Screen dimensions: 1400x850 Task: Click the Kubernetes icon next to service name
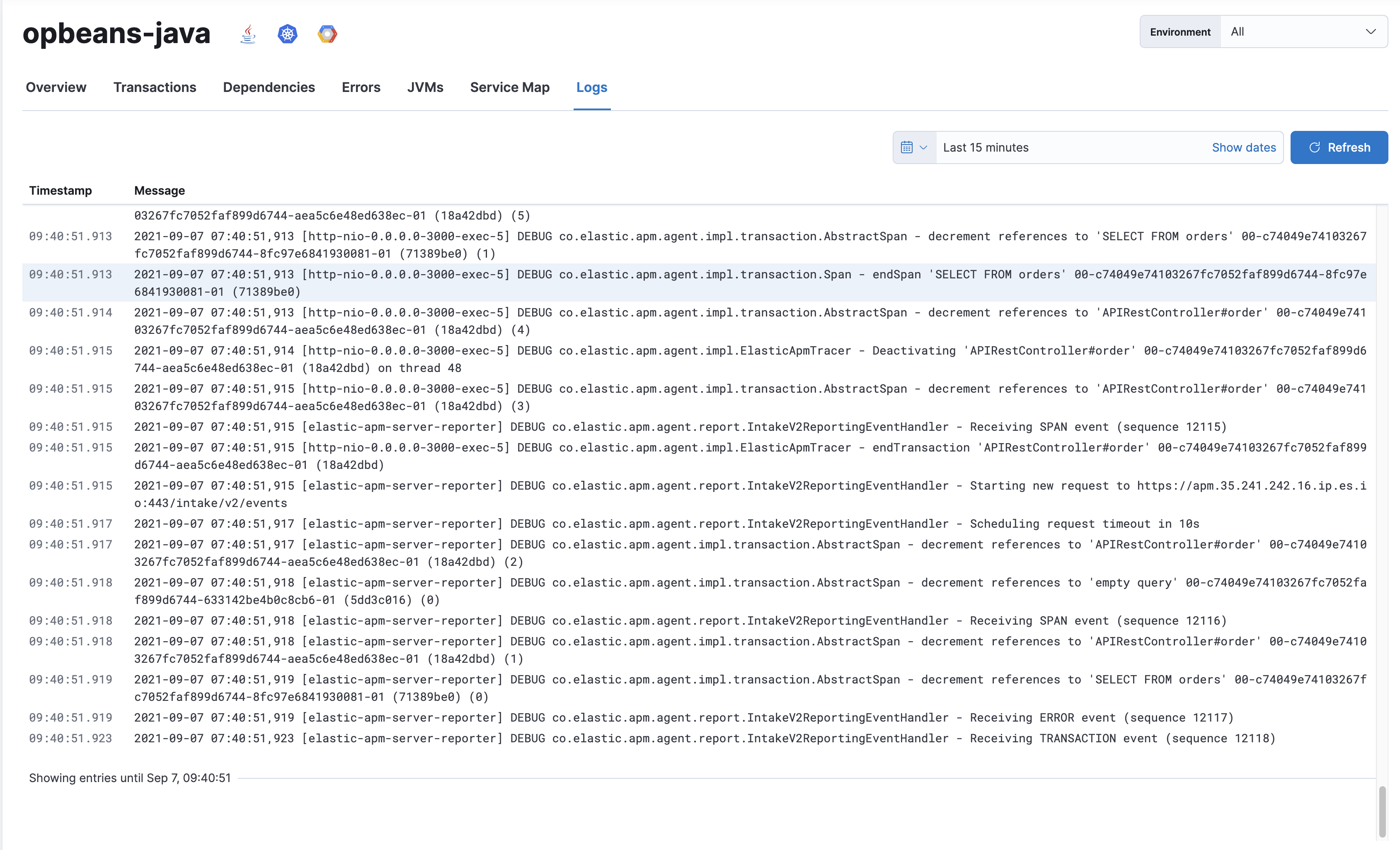[x=288, y=34]
